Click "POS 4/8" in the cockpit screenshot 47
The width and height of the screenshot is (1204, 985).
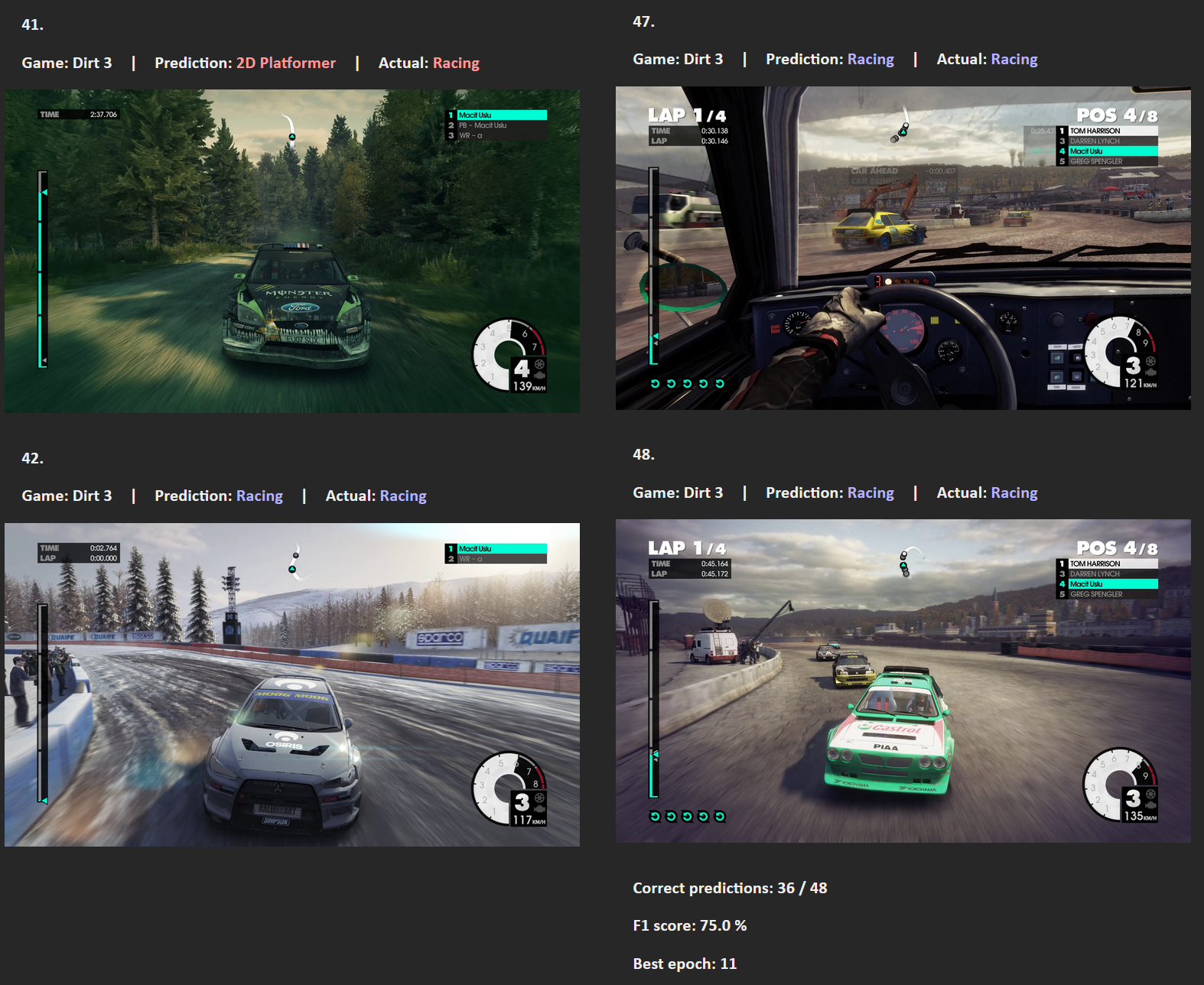(x=1117, y=115)
